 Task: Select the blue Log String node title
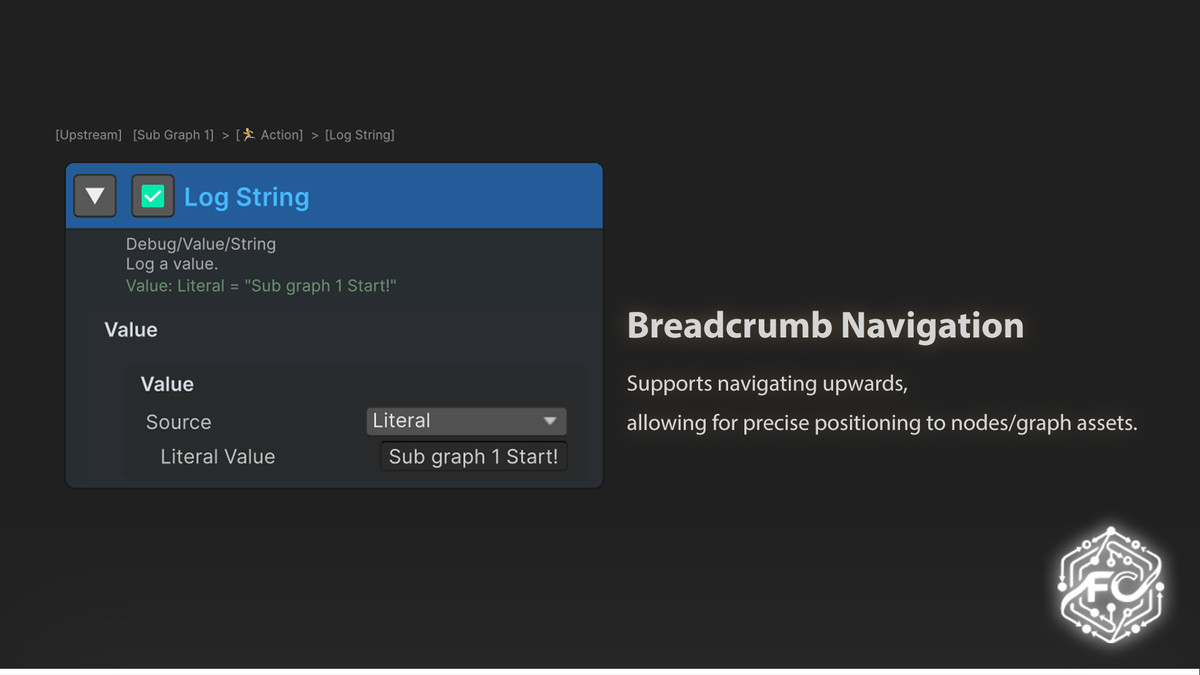(x=246, y=197)
